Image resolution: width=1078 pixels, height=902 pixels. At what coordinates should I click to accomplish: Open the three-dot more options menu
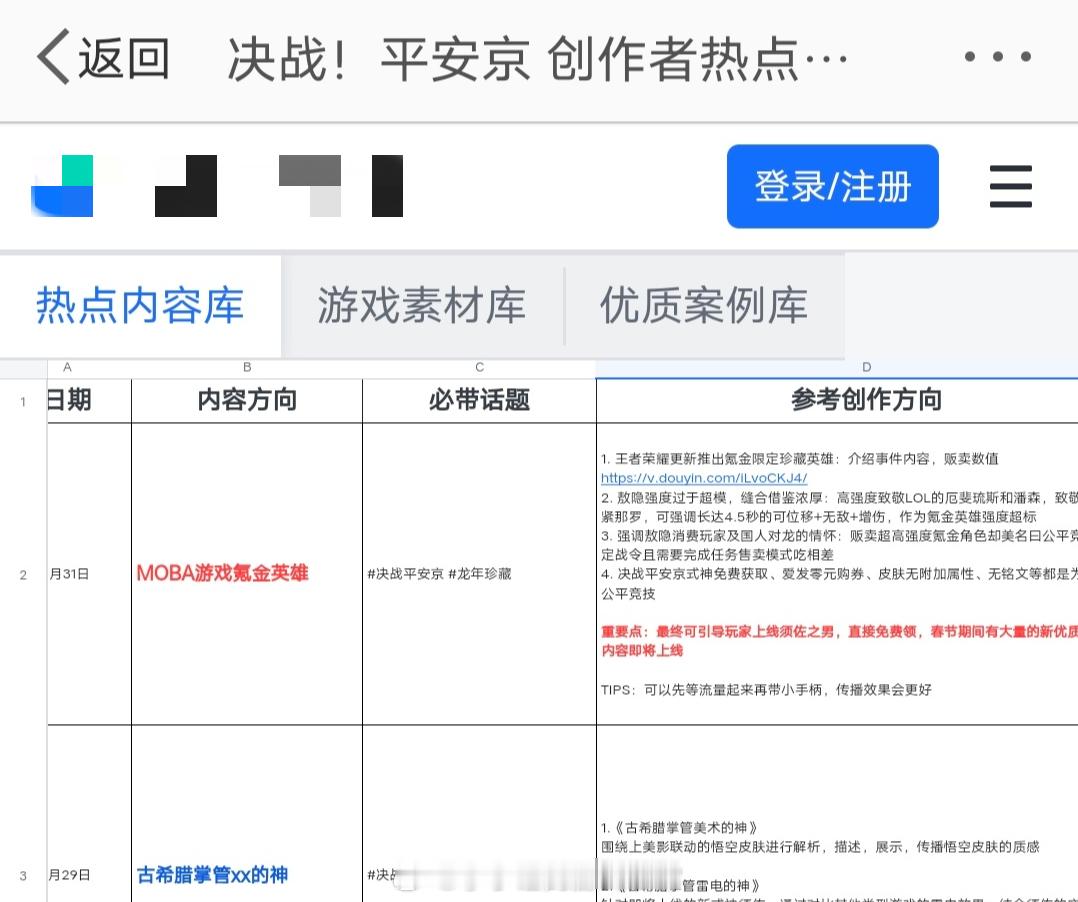coord(998,56)
